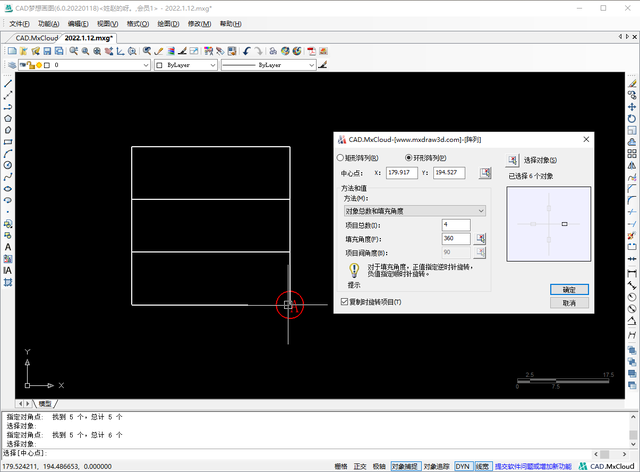Image resolution: width=640 pixels, height=472 pixels.
Task: Select the Rotate tool in right toolbar
Action: (x=632, y=118)
